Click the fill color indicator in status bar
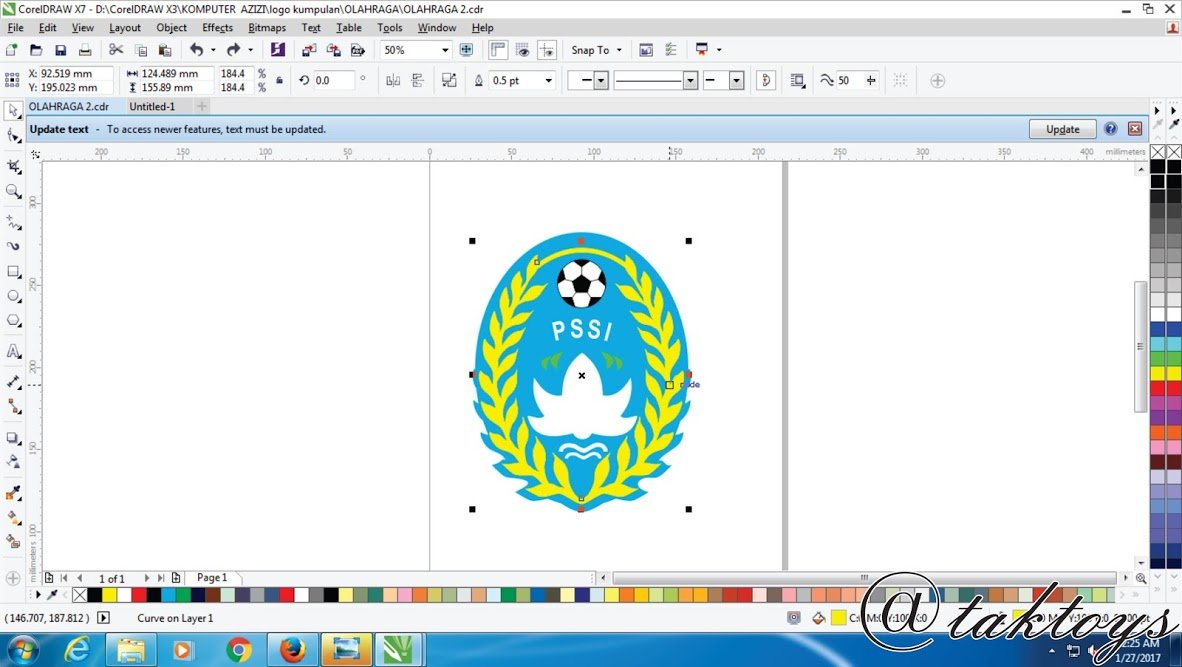Screen dimensions: 1182x667 click(x=838, y=618)
